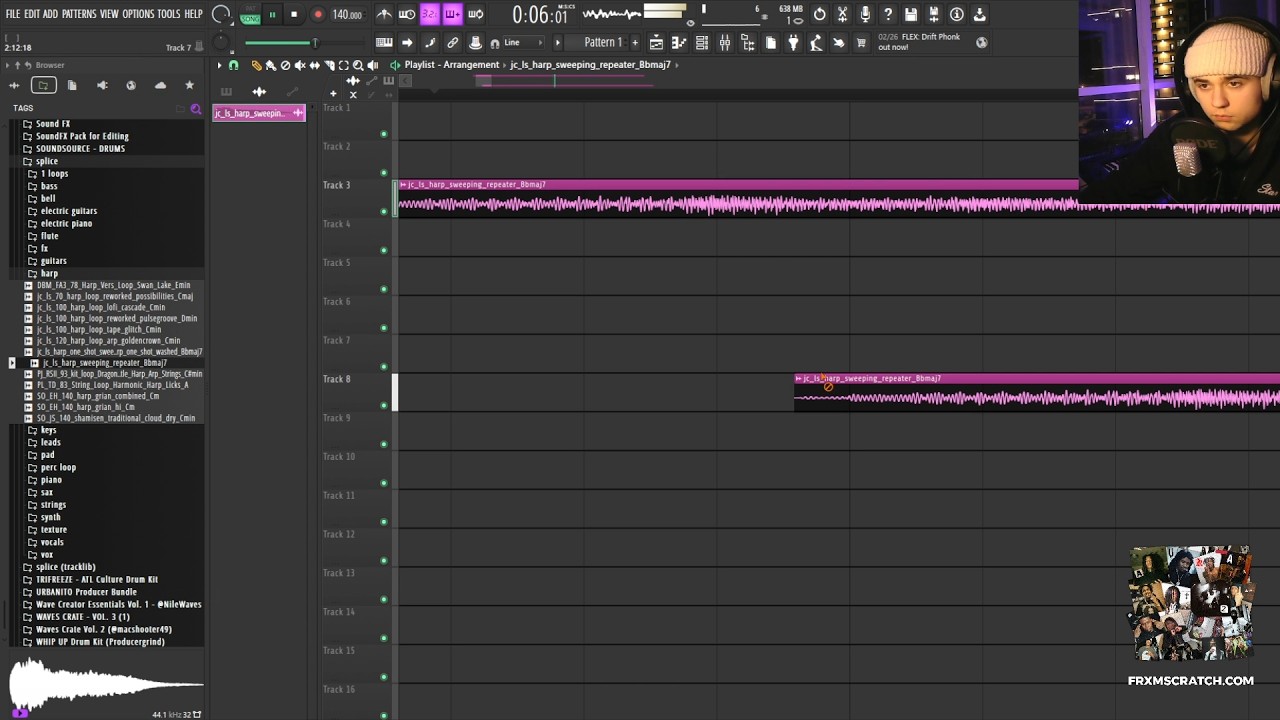This screenshot has height=720, width=1280.
Task: Toggle blend recording overdub
Action: pyautogui.click(x=452, y=14)
